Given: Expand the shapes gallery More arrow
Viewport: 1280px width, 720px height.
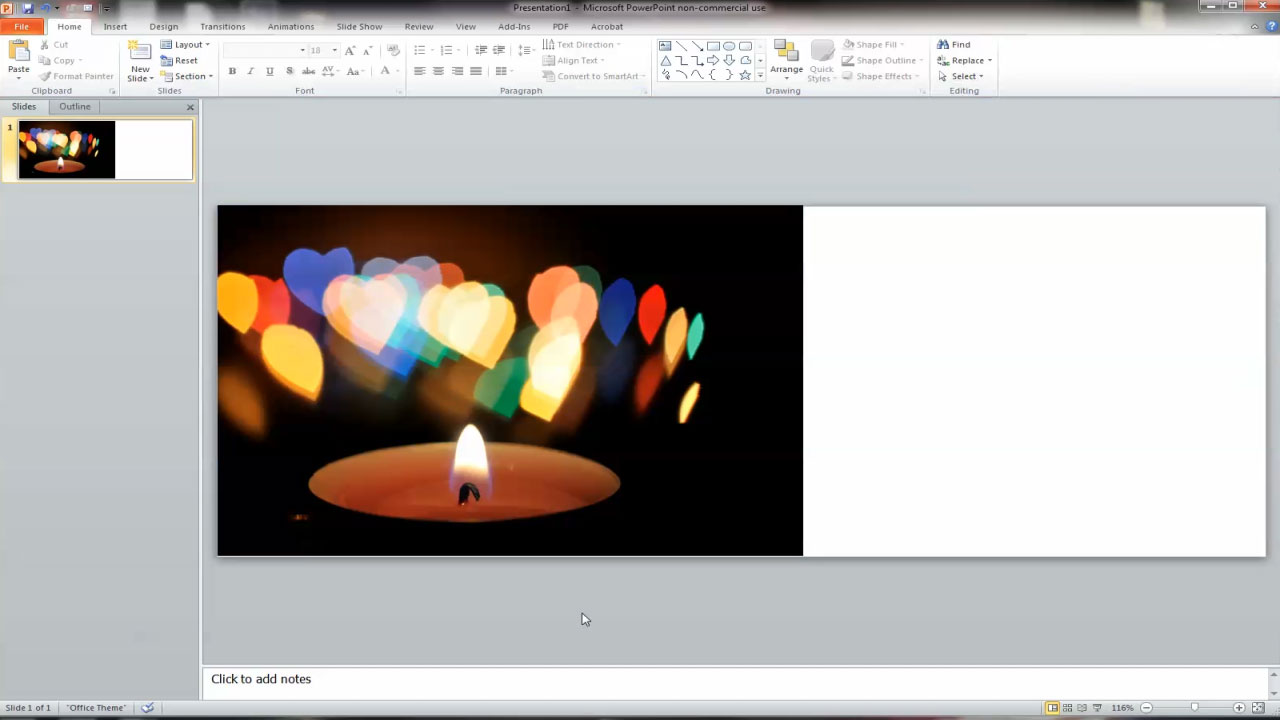Looking at the screenshot, I should click(760, 76).
